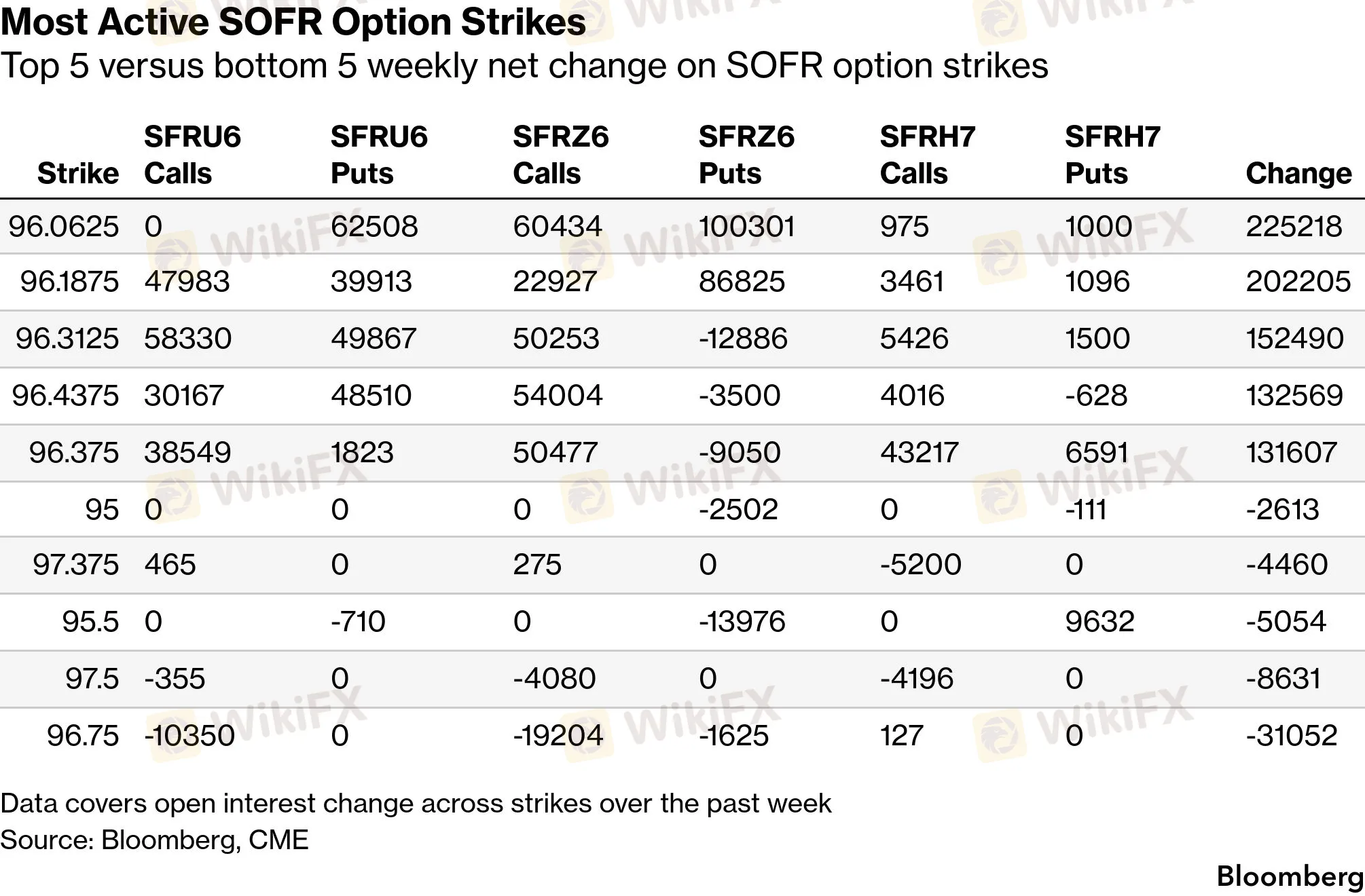Select the 96.0625 strike row label
Image resolution: width=1365 pixels, height=896 pixels.
(64, 226)
